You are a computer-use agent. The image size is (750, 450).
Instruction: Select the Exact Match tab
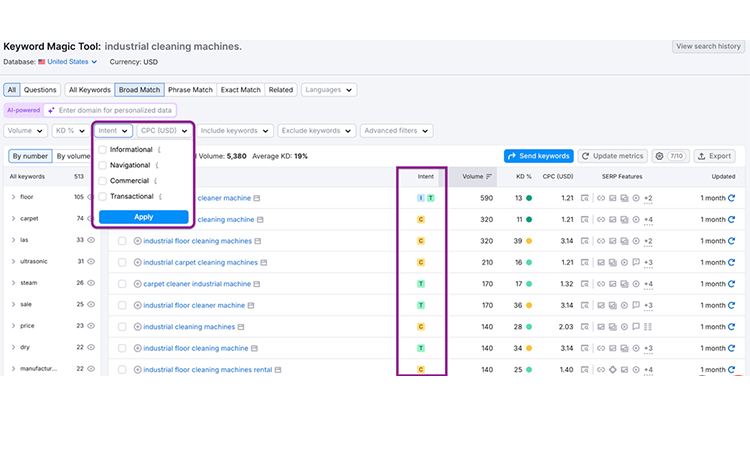pyautogui.click(x=241, y=90)
